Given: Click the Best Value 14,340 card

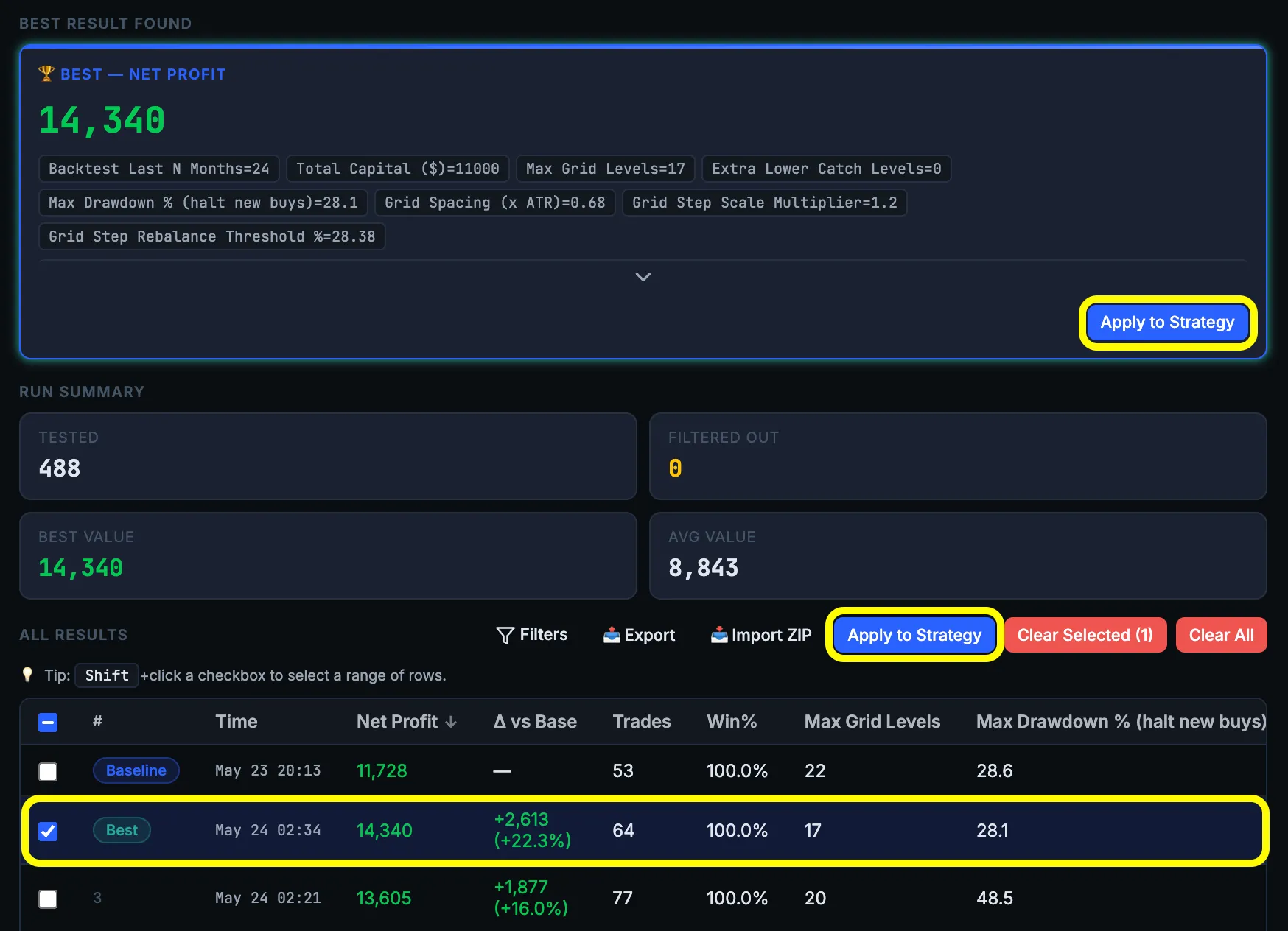Looking at the screenshot, I should tap(328, 555).
